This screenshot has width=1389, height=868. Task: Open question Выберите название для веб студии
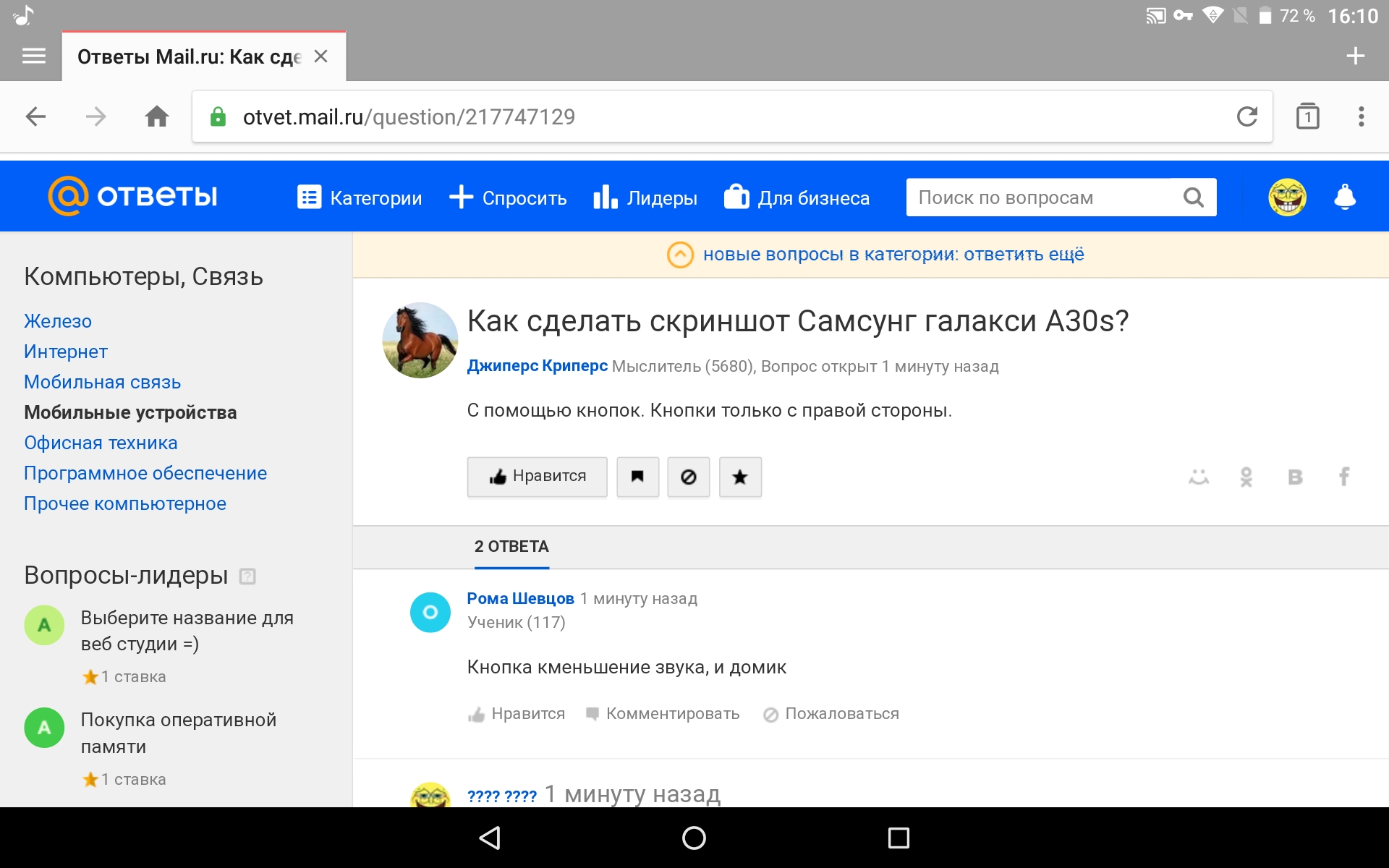[x=187, y=631]
